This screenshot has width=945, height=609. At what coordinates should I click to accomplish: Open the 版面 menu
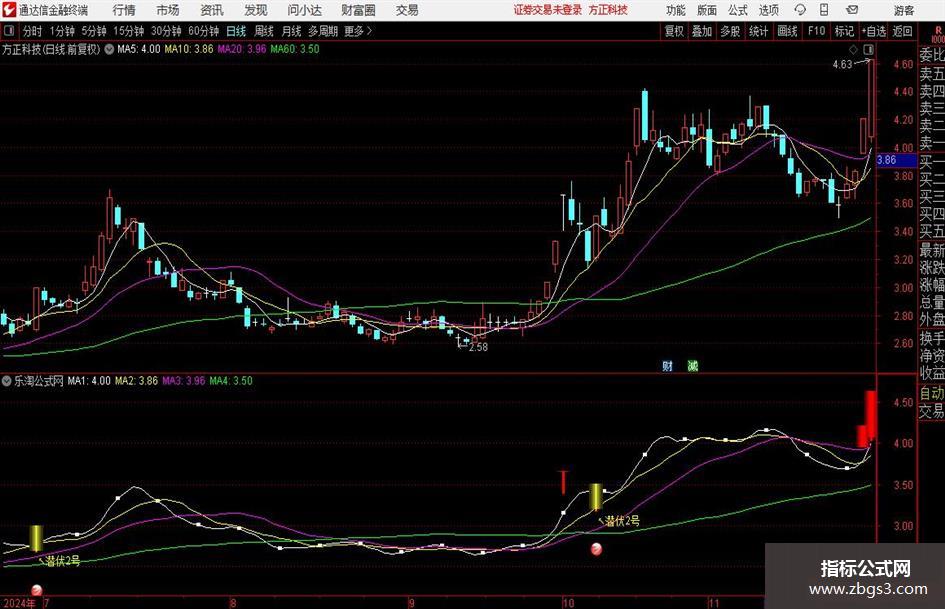(x=707, y=10)
